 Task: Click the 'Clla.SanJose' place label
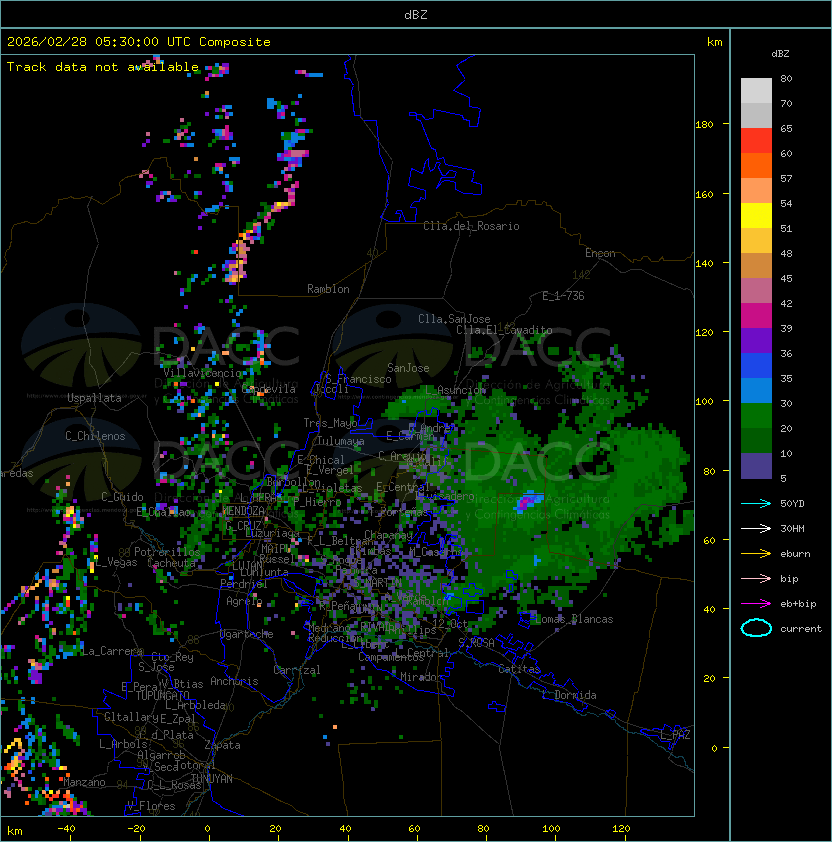tap(454, 319)
